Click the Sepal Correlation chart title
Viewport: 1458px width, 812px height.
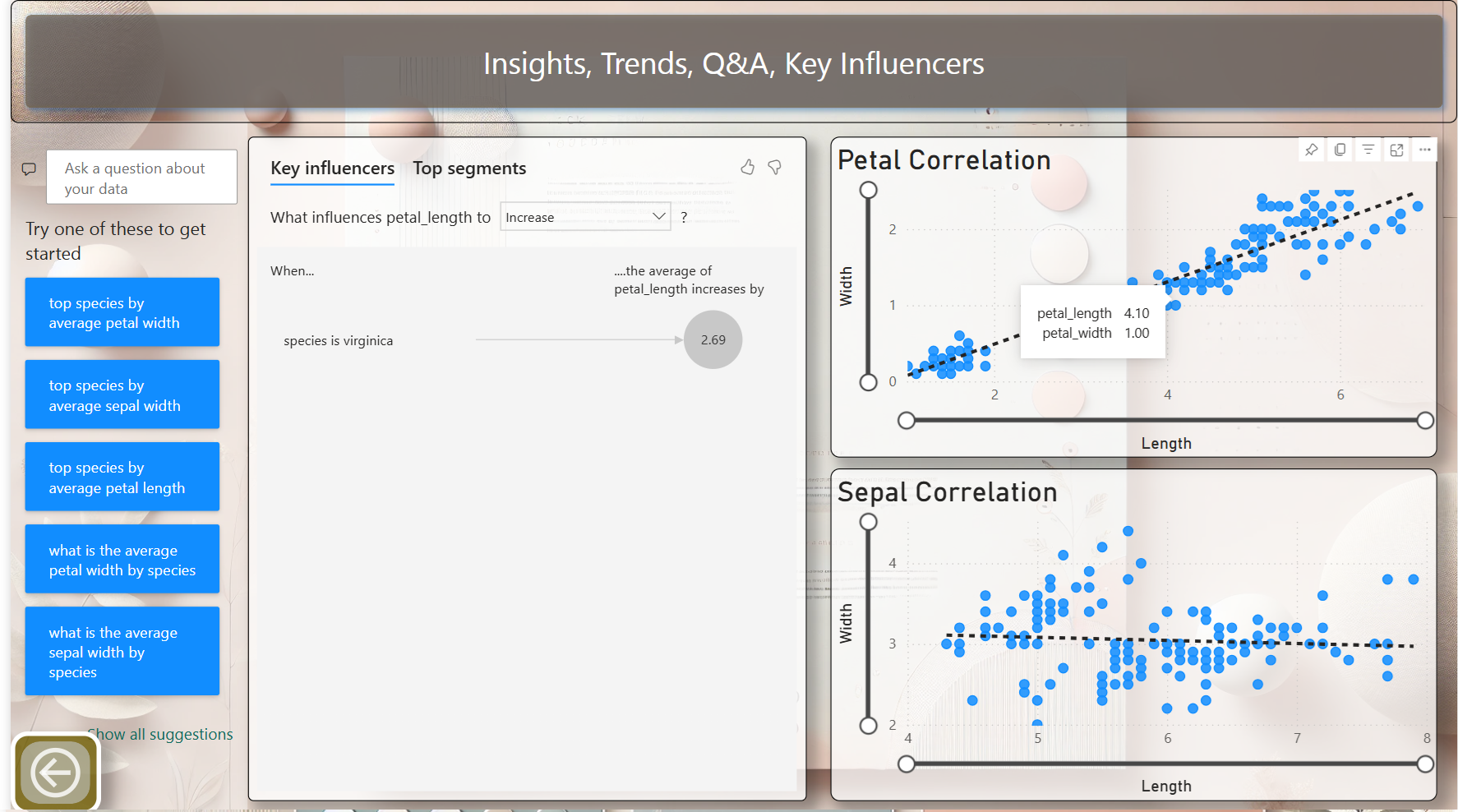tap(947, 492)
